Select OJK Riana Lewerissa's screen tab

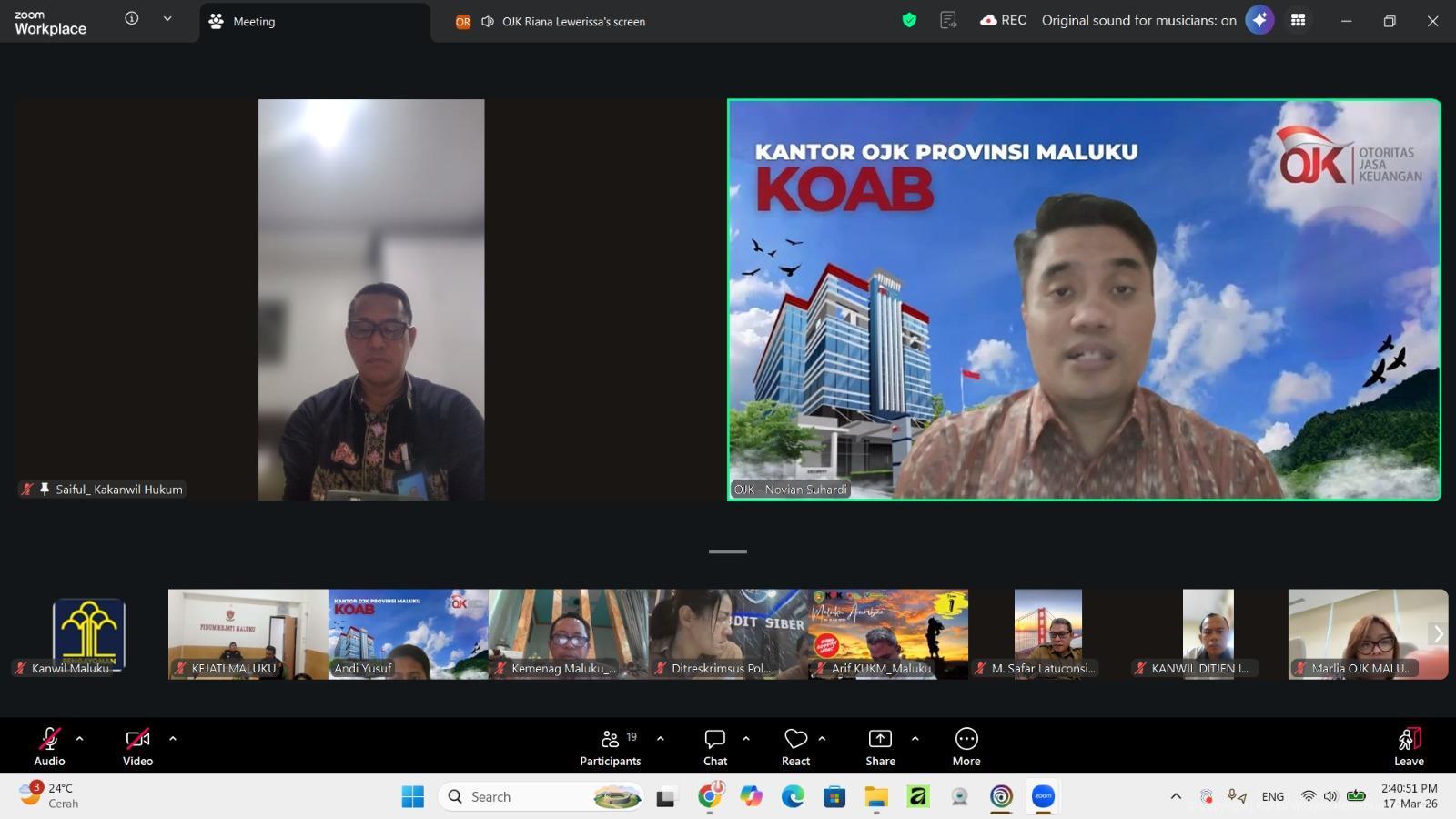pos(572,22)
